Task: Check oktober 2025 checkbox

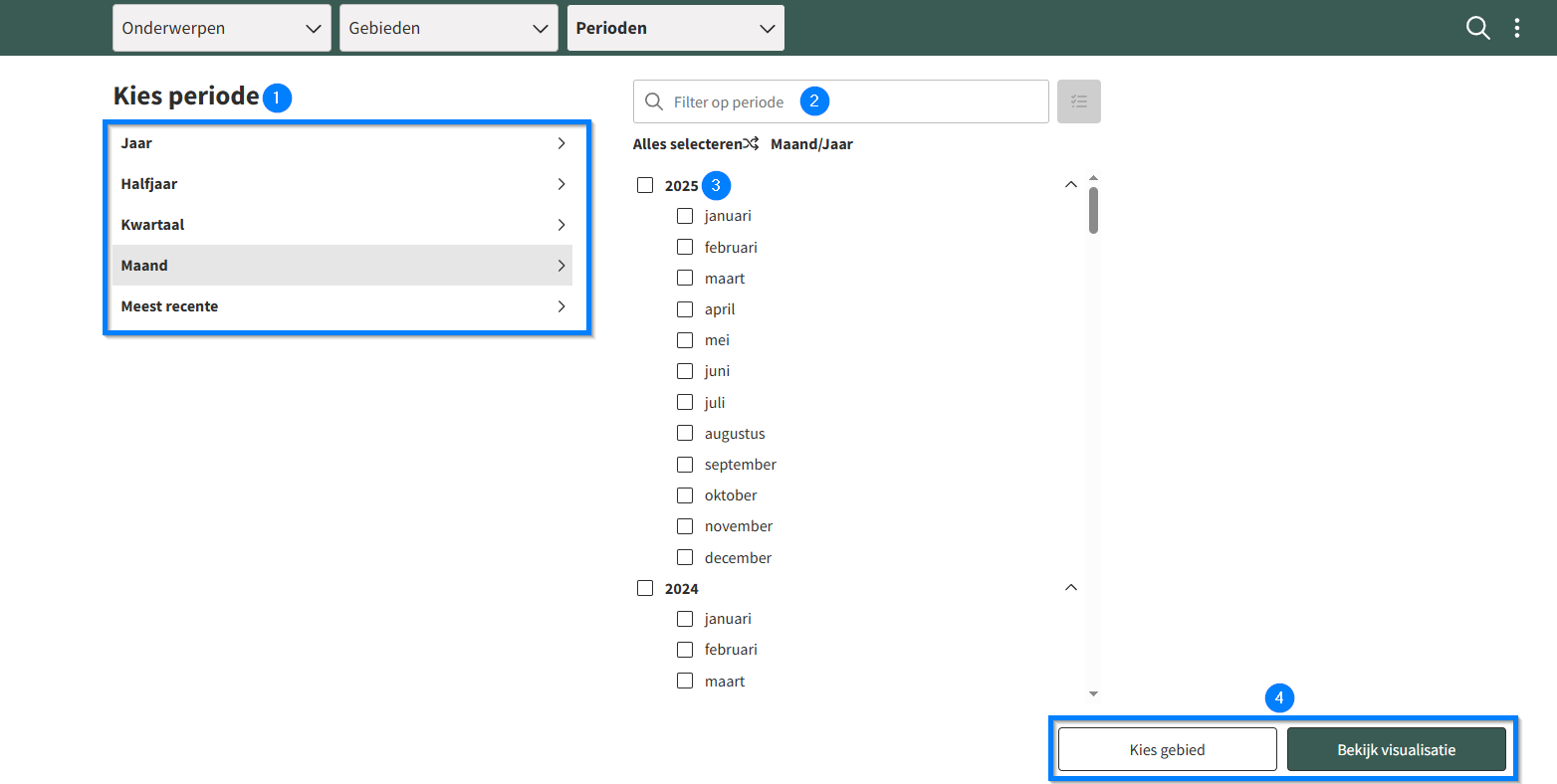Action: 685,495
